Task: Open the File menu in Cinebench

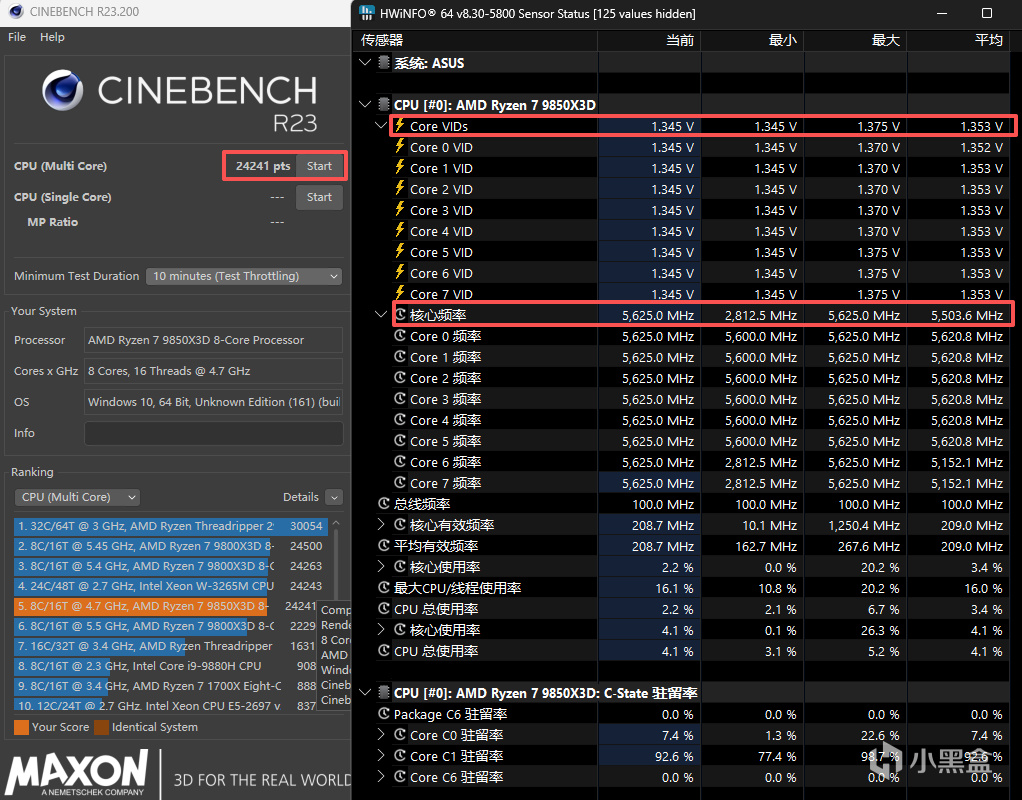Action: [17, 37]
